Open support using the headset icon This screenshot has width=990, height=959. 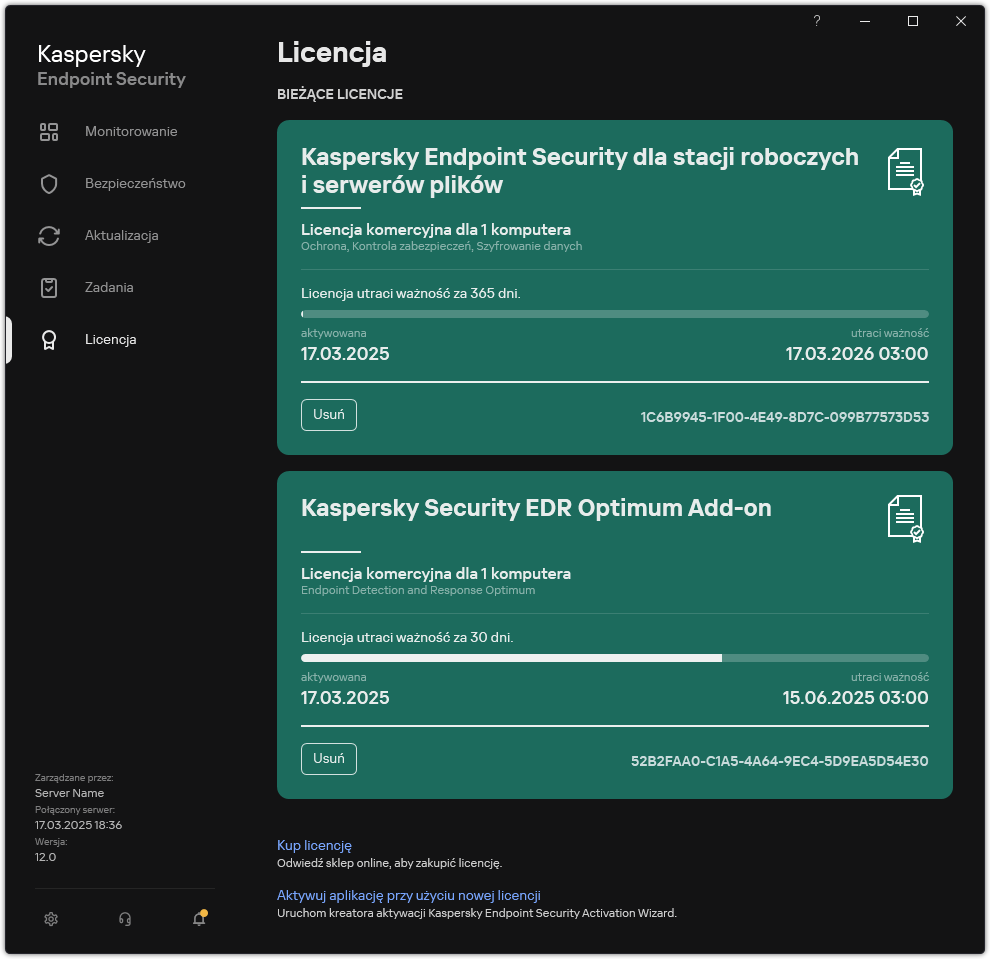(x=125, y=918)
